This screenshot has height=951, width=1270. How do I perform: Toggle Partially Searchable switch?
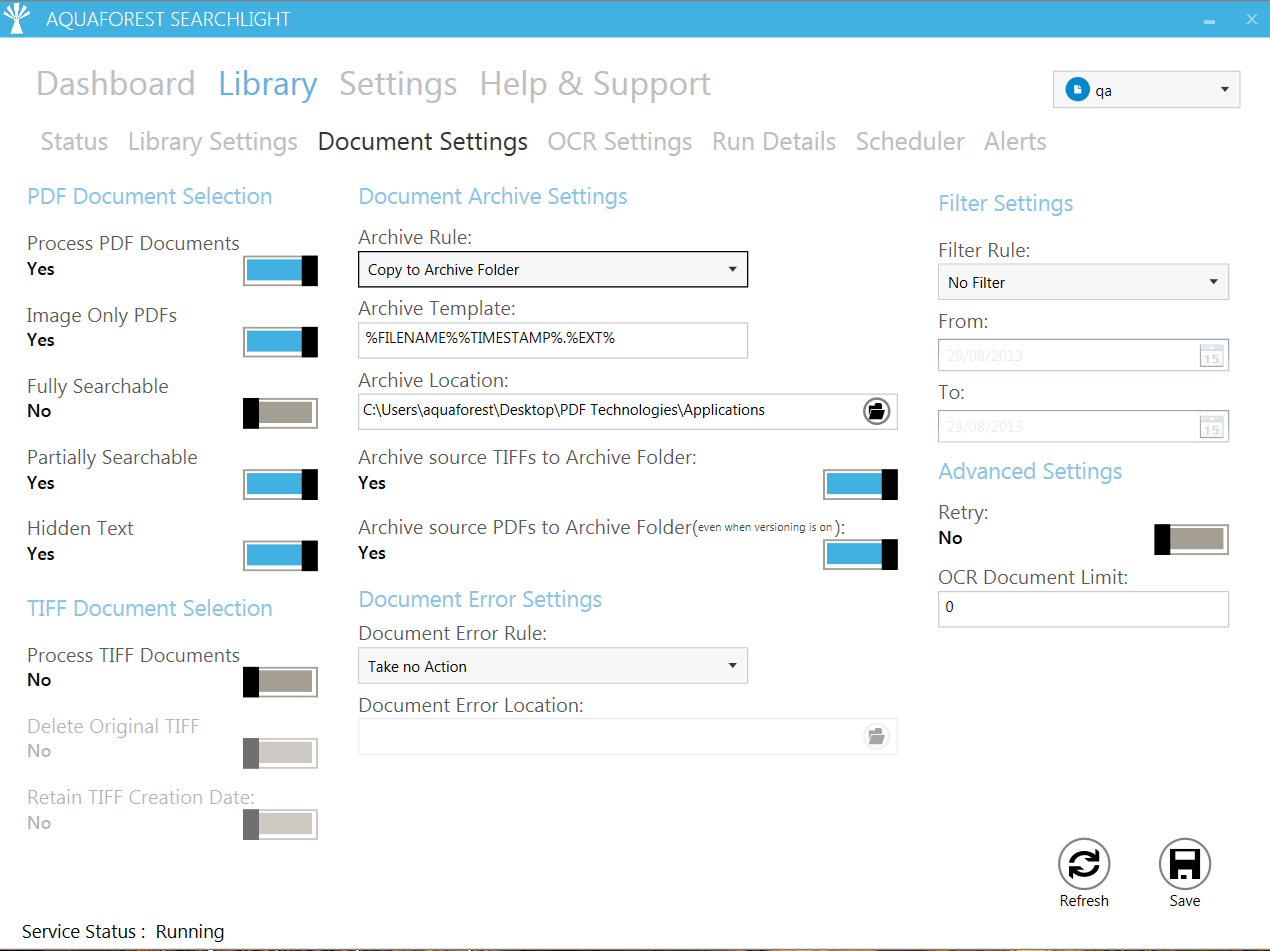point(281,484)
